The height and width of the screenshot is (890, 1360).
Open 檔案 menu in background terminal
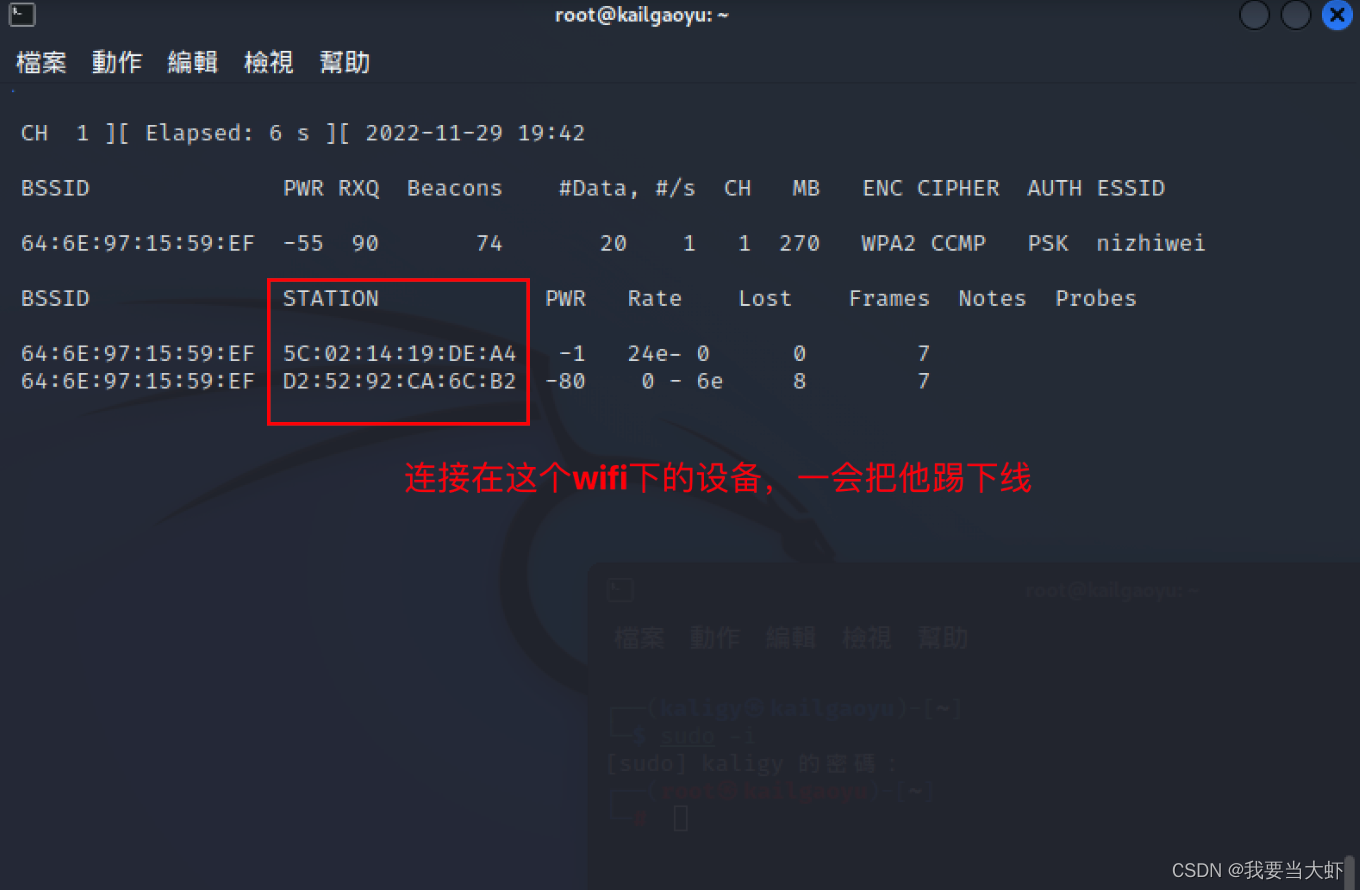pos(639,638)
